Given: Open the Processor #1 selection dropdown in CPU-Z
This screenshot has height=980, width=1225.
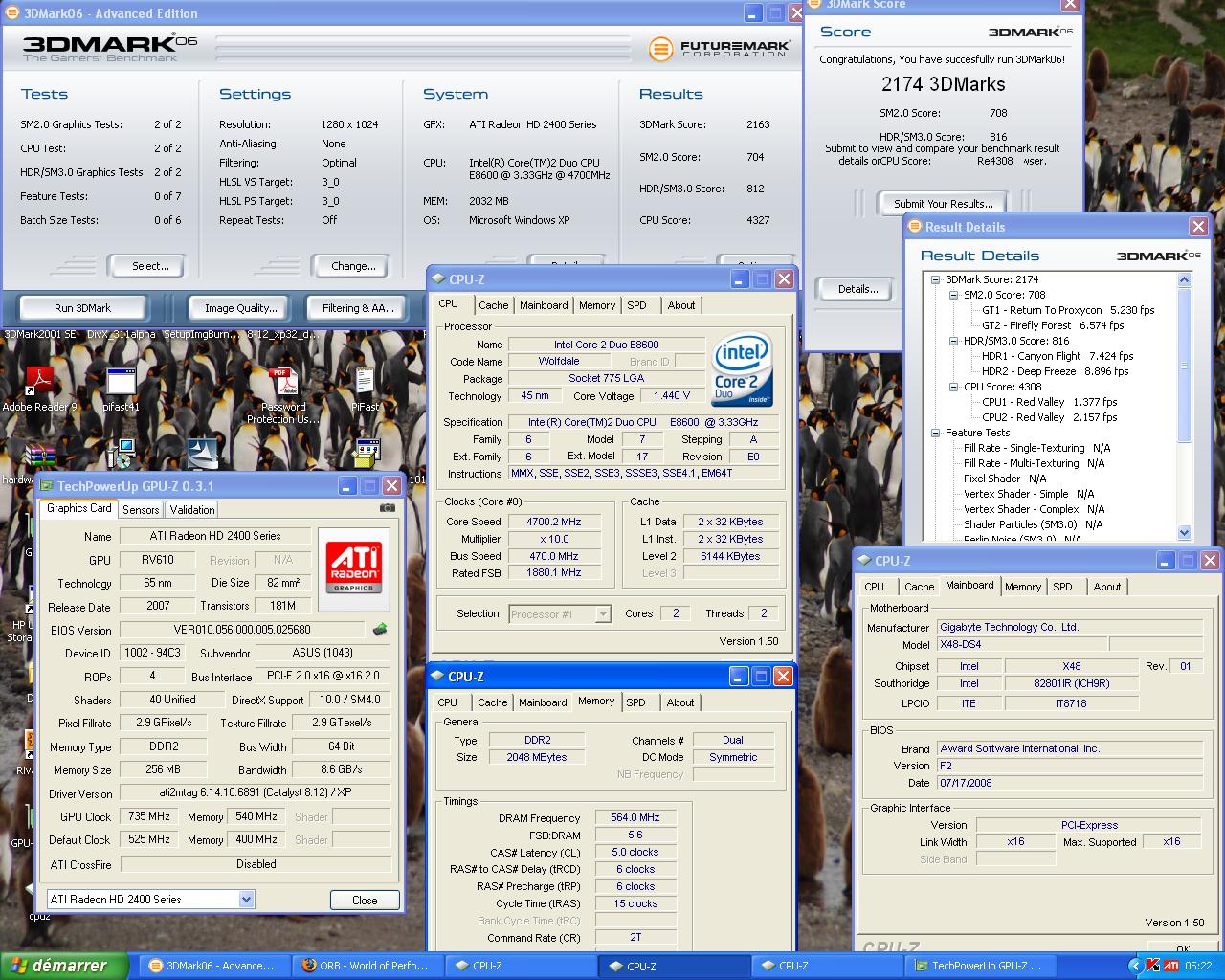Looking at the screenshot, I should [x=602, y=614].
